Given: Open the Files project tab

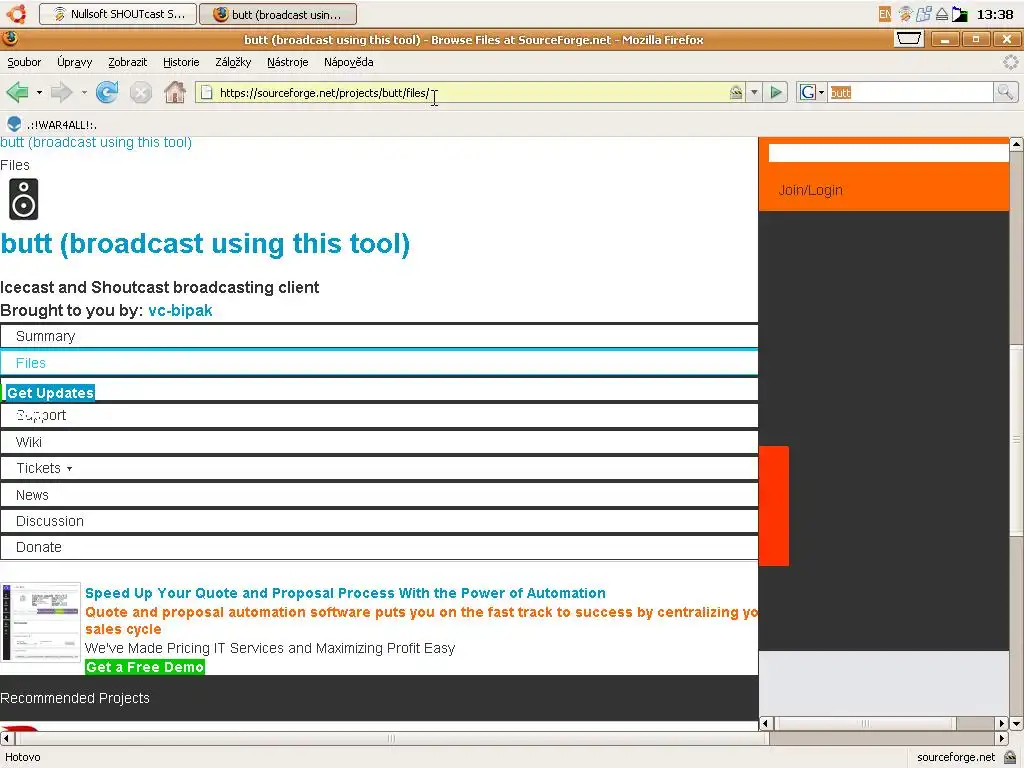Looking at the screenshot, I should click(379, 363).
